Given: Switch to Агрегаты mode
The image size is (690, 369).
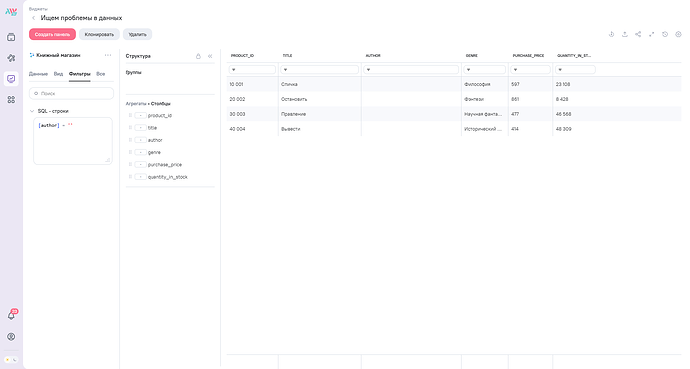Looking at the screenshot, I should pos(136,104).
